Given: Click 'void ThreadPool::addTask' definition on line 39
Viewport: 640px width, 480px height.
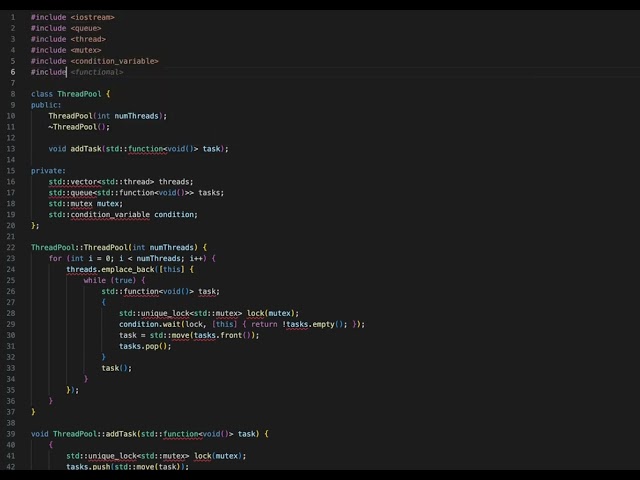Looking at the screenshot, I should coord(150,434).
